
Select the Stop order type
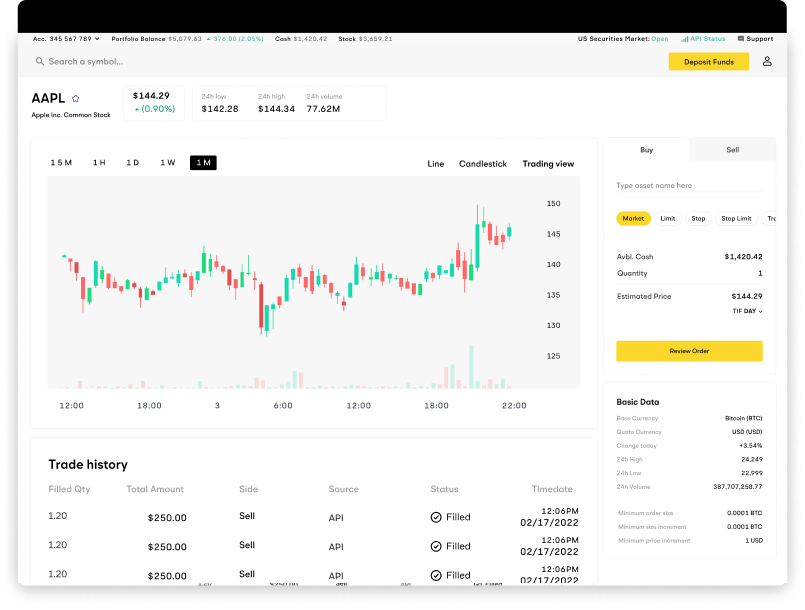point(698,218)
